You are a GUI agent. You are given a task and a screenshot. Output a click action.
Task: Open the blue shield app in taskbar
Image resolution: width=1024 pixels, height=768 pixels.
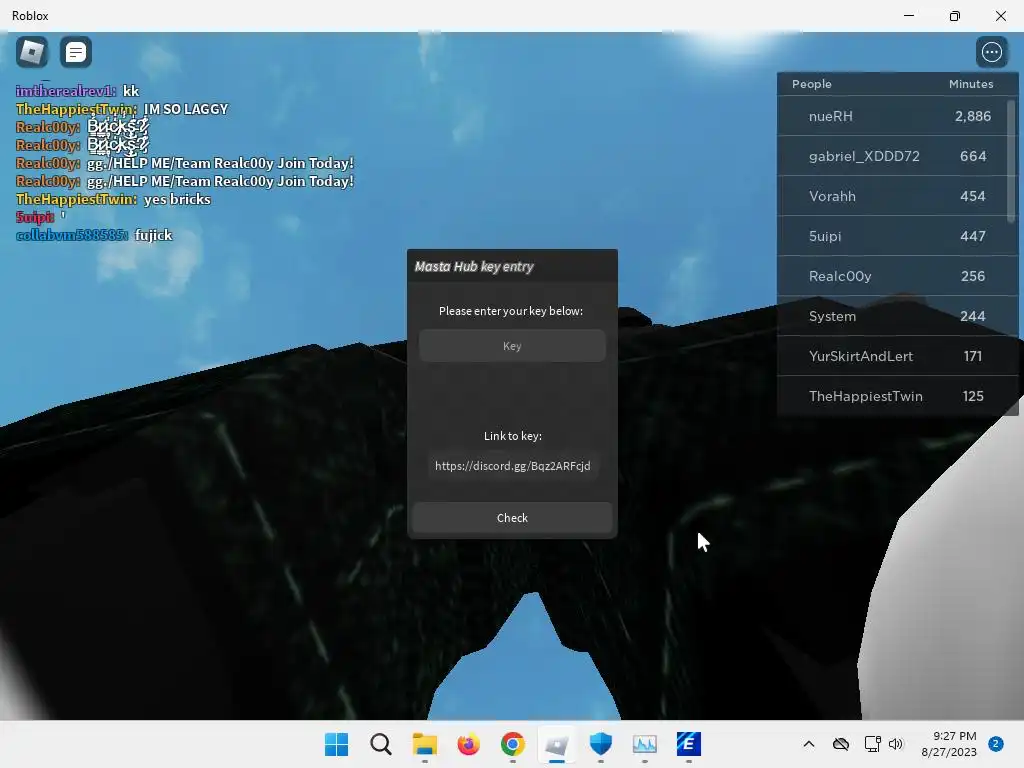point(601,744)
